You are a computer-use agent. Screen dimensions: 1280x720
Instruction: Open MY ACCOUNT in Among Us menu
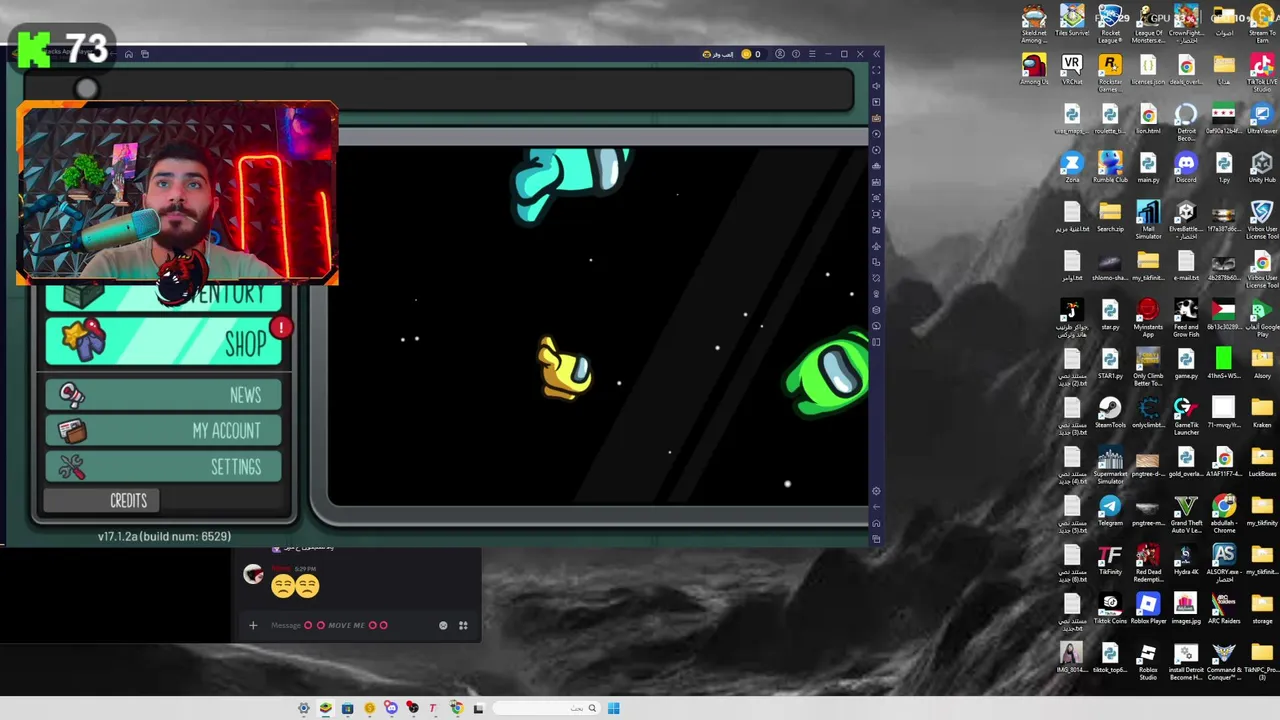click(x=163, y=431)
